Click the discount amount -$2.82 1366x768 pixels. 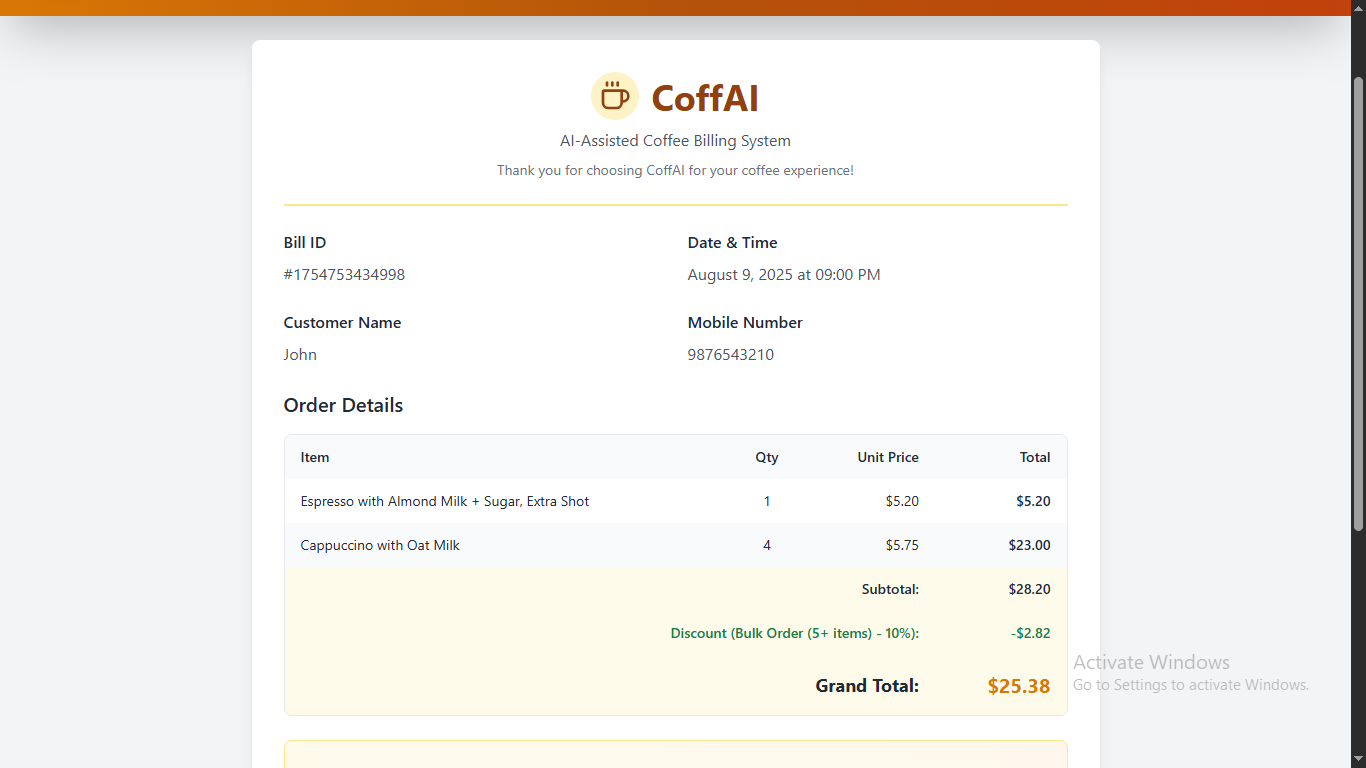(x=1030, y=633)
